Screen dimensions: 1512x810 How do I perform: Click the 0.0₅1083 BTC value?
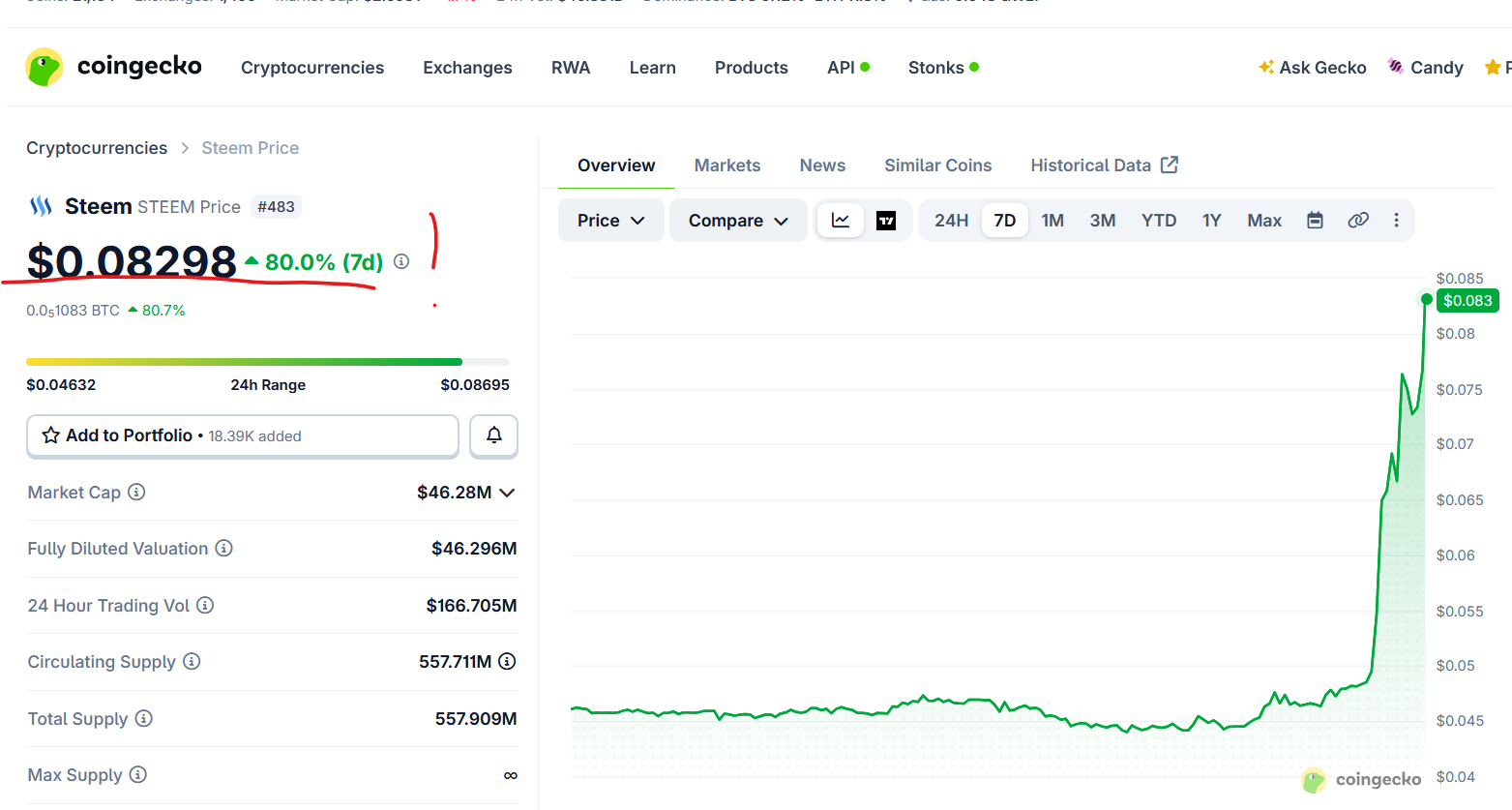pyautogui.click(x=73, y=311)
